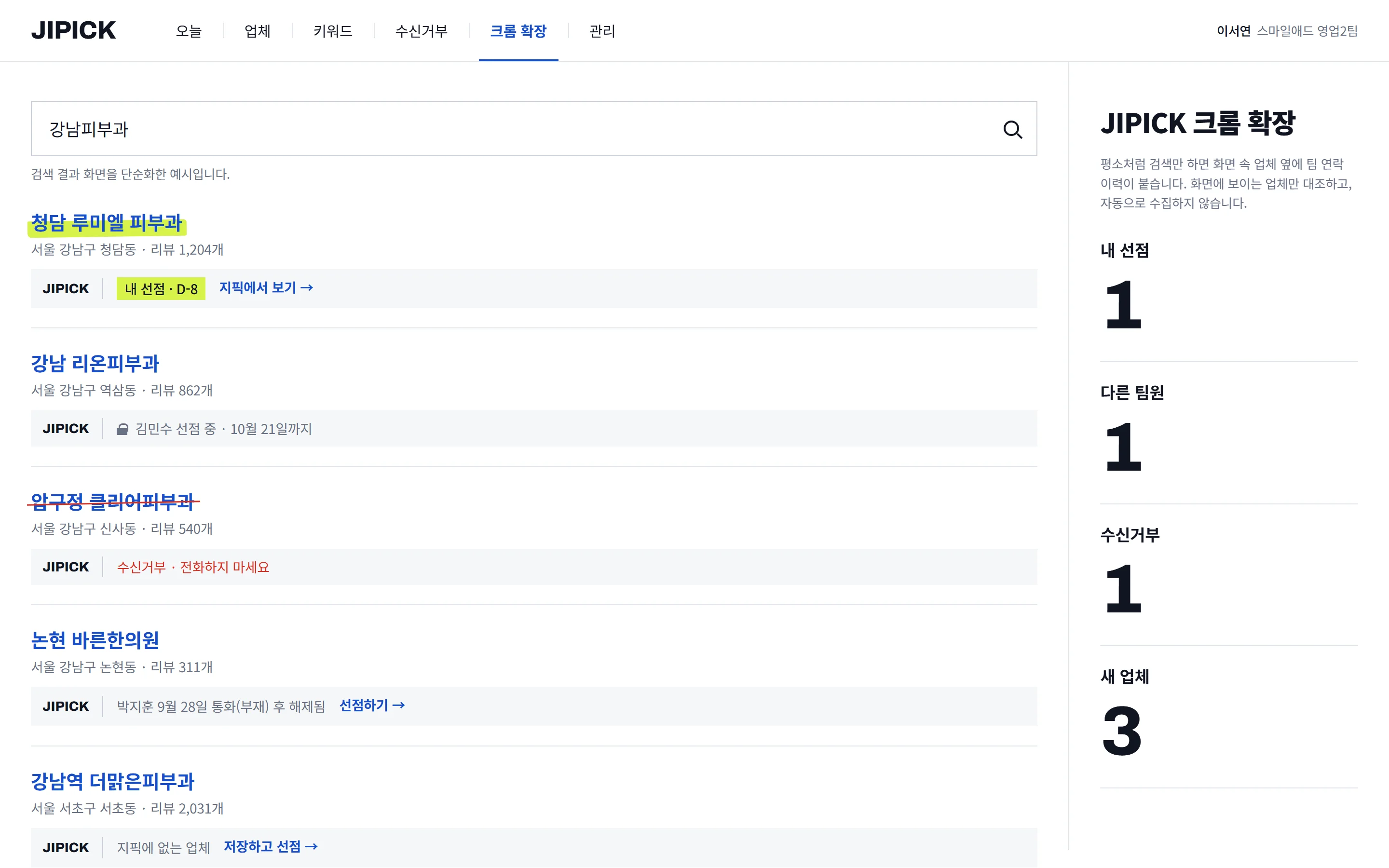Click the 박지훈 9월 28일 통화(부재) 후 해제됨 note
The image size is (1389, 868).
221,706
